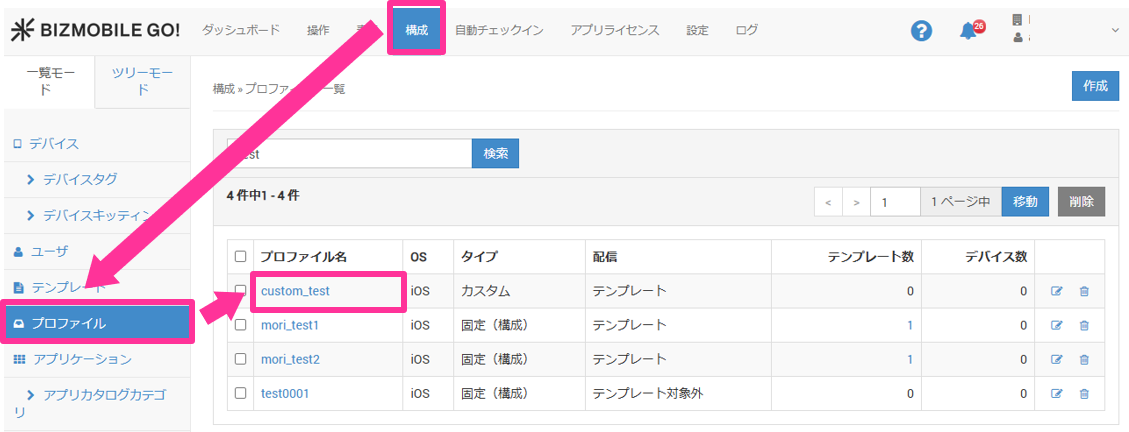Expand デバイスタグ in the sidebar

pos(80,179)
